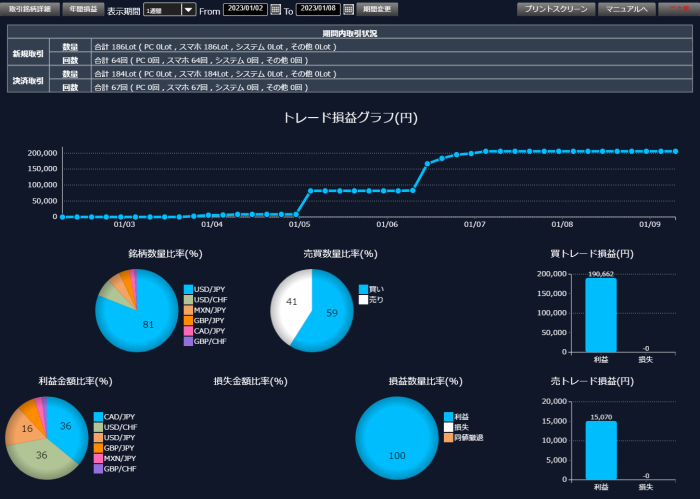
Task: Click the 15,070 profit bar in 売トレード損益
Action: coord(600,450)
